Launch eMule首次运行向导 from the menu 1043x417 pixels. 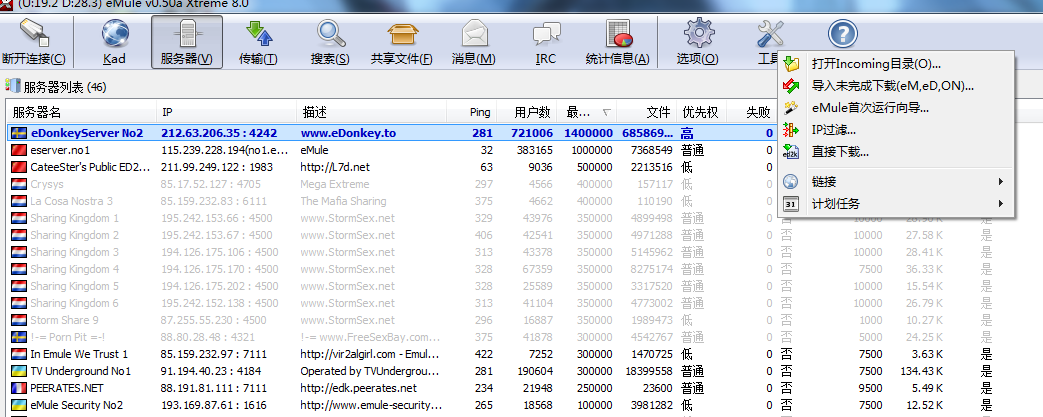click(895, 108)
